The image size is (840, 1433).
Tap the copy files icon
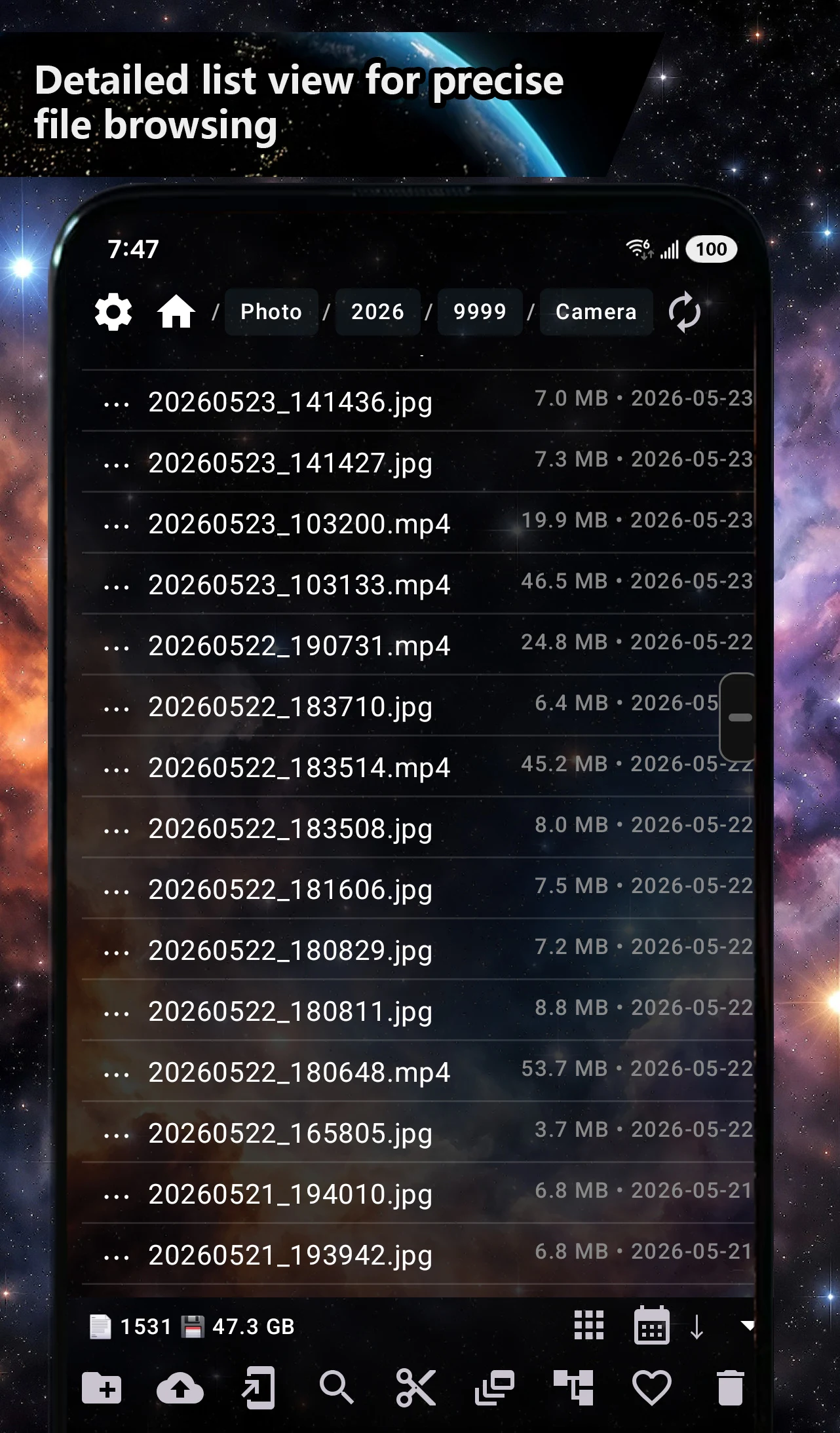click(495, 1388)
